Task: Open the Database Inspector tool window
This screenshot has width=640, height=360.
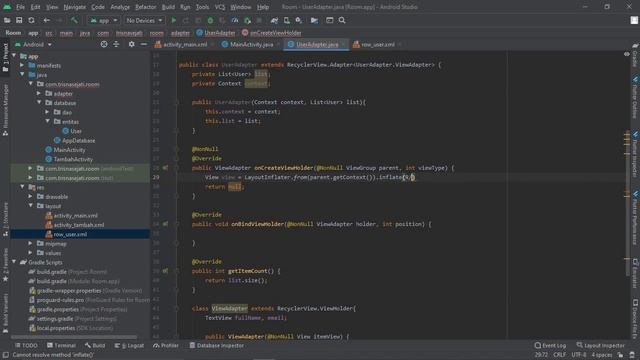Action: pos(217,345)
